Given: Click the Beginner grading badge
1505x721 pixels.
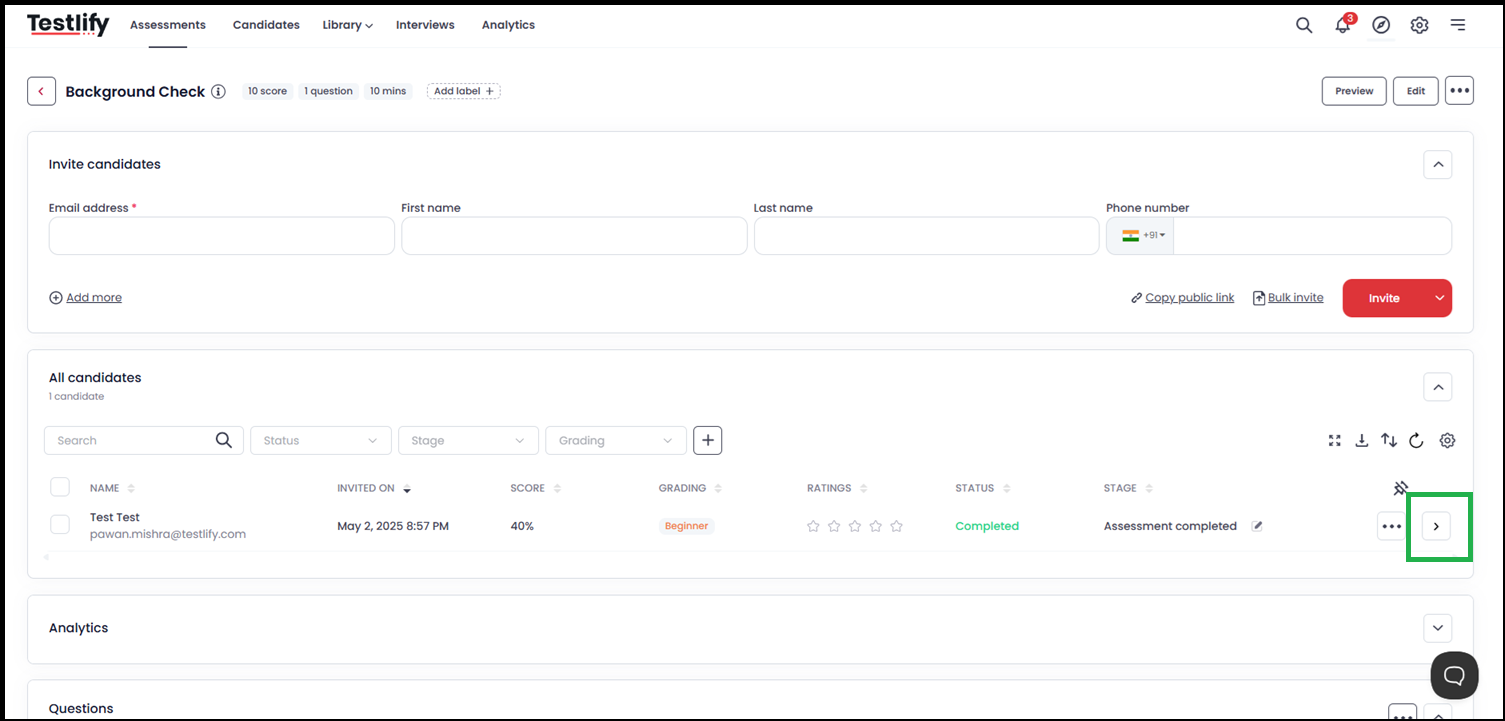Looking at the screenshot, I should tap(686, 526).
